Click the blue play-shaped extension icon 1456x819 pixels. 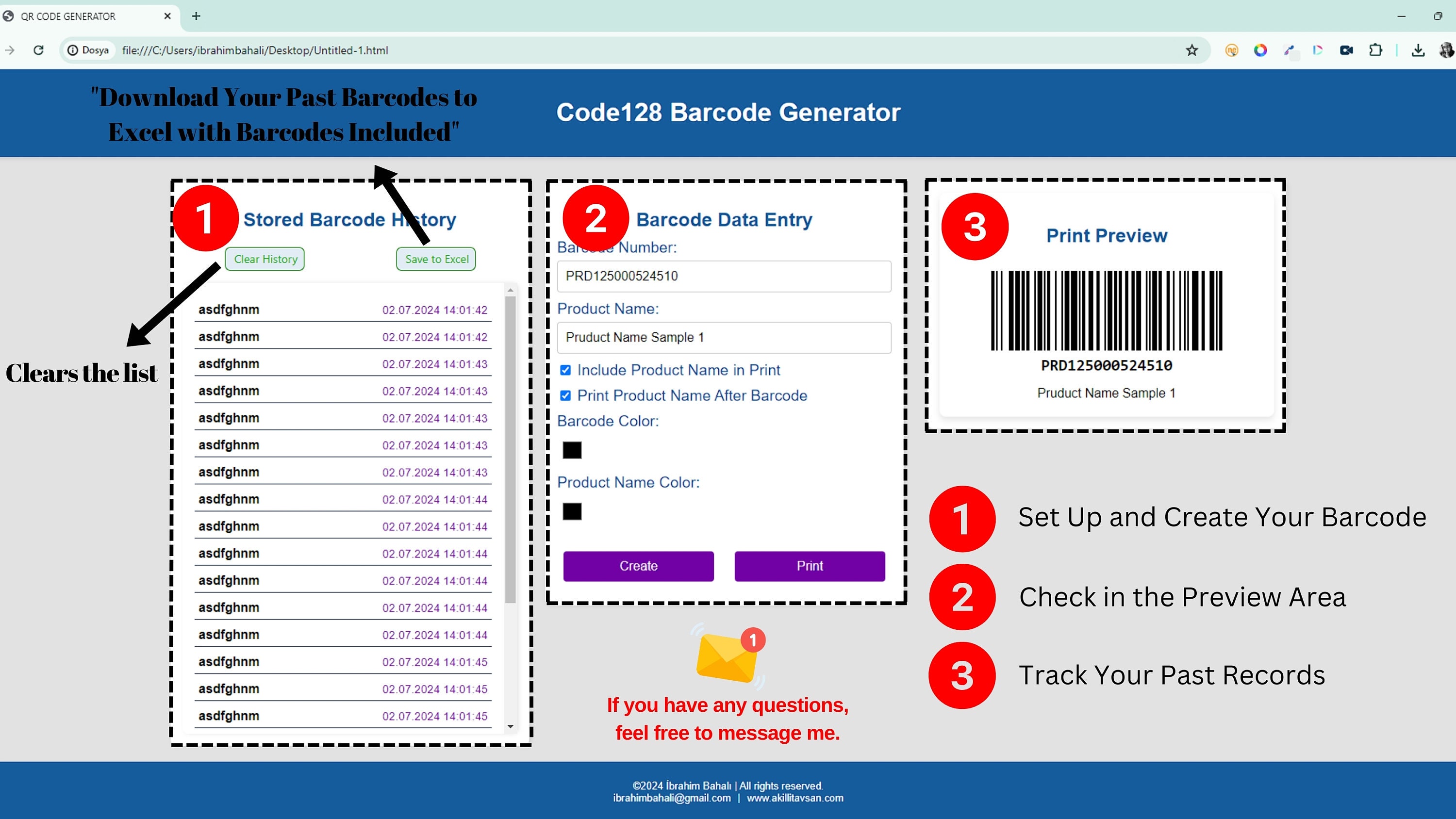(1318, 50)
